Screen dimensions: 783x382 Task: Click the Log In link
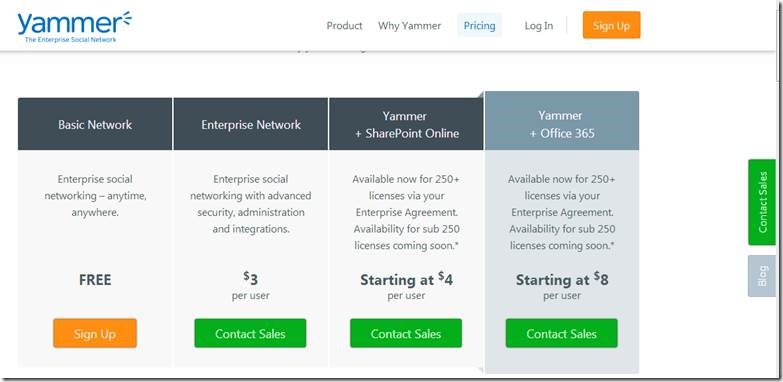pos(539,25)
